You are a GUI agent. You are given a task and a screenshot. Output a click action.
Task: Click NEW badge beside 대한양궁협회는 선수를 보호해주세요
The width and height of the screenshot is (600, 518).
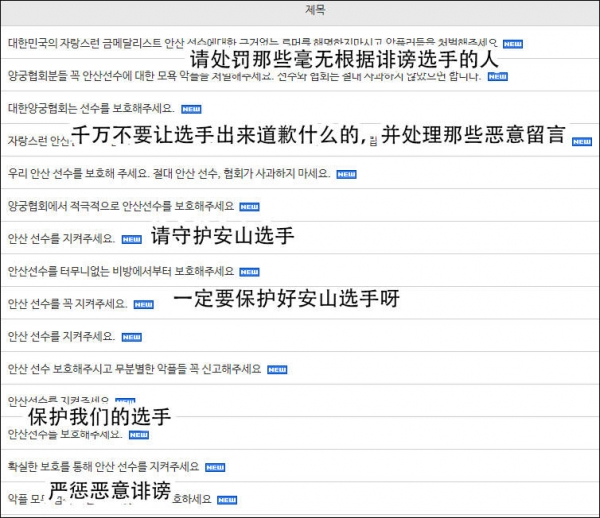pyautogui.click(x=190, y=109)
